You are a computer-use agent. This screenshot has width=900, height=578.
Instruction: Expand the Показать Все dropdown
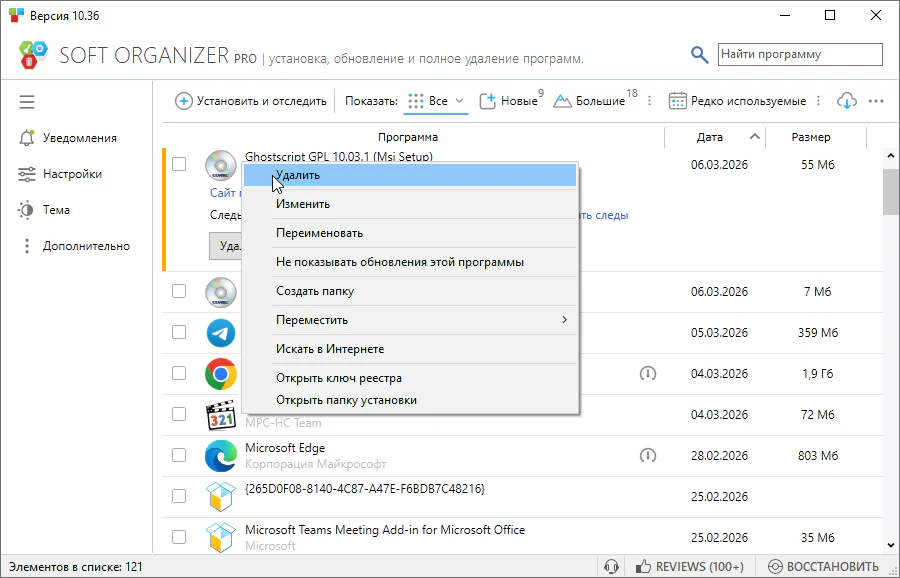tap(437, 101)
